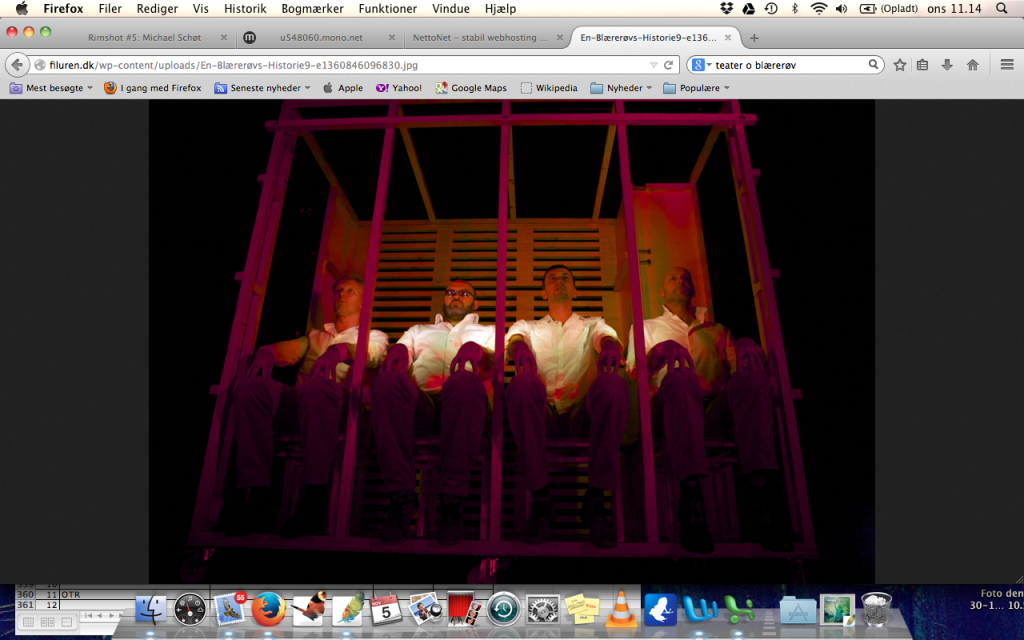Show the bookmarks list icon
The image size is (1024, 640).
pos(923,65)
